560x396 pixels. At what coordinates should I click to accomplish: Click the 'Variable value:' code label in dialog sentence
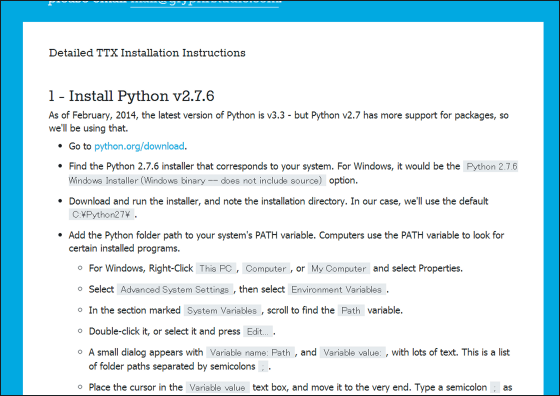(352, 353)
